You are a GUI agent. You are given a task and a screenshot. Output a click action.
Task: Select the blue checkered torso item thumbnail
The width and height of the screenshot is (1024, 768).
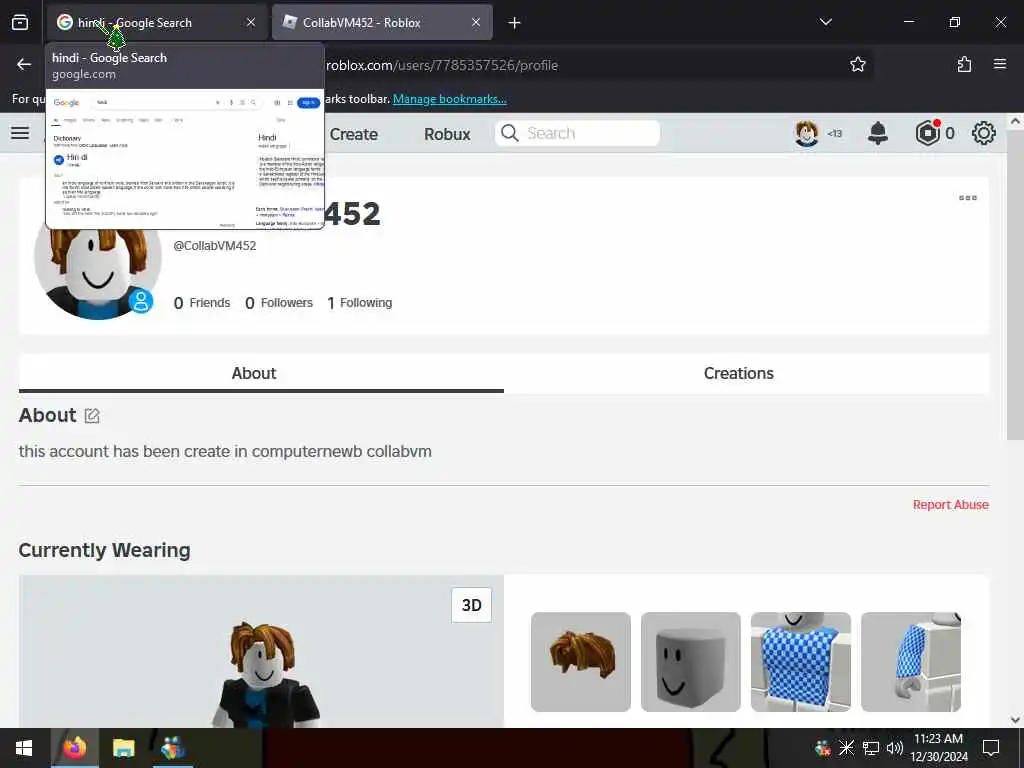point(801,662)
